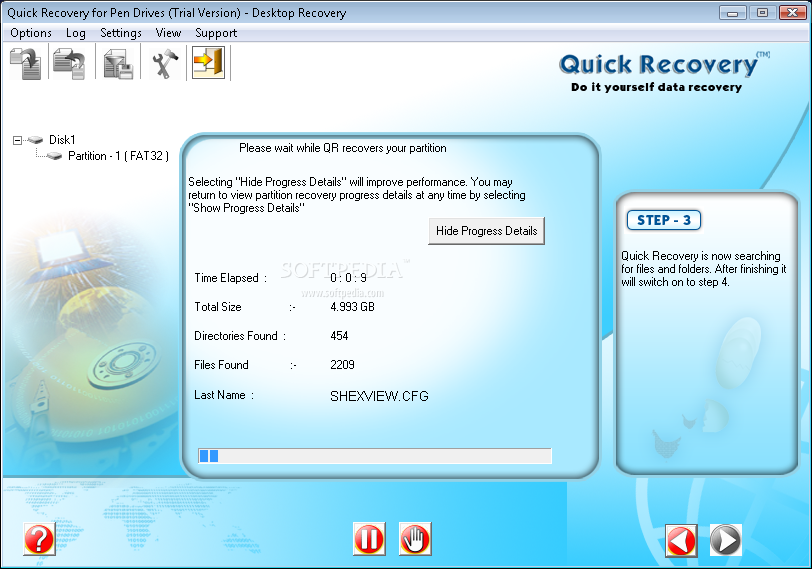Select Disk1 in the drive tree
Image resolution: width=812 pixels, height=569 pixels.
tap(62, 140)
